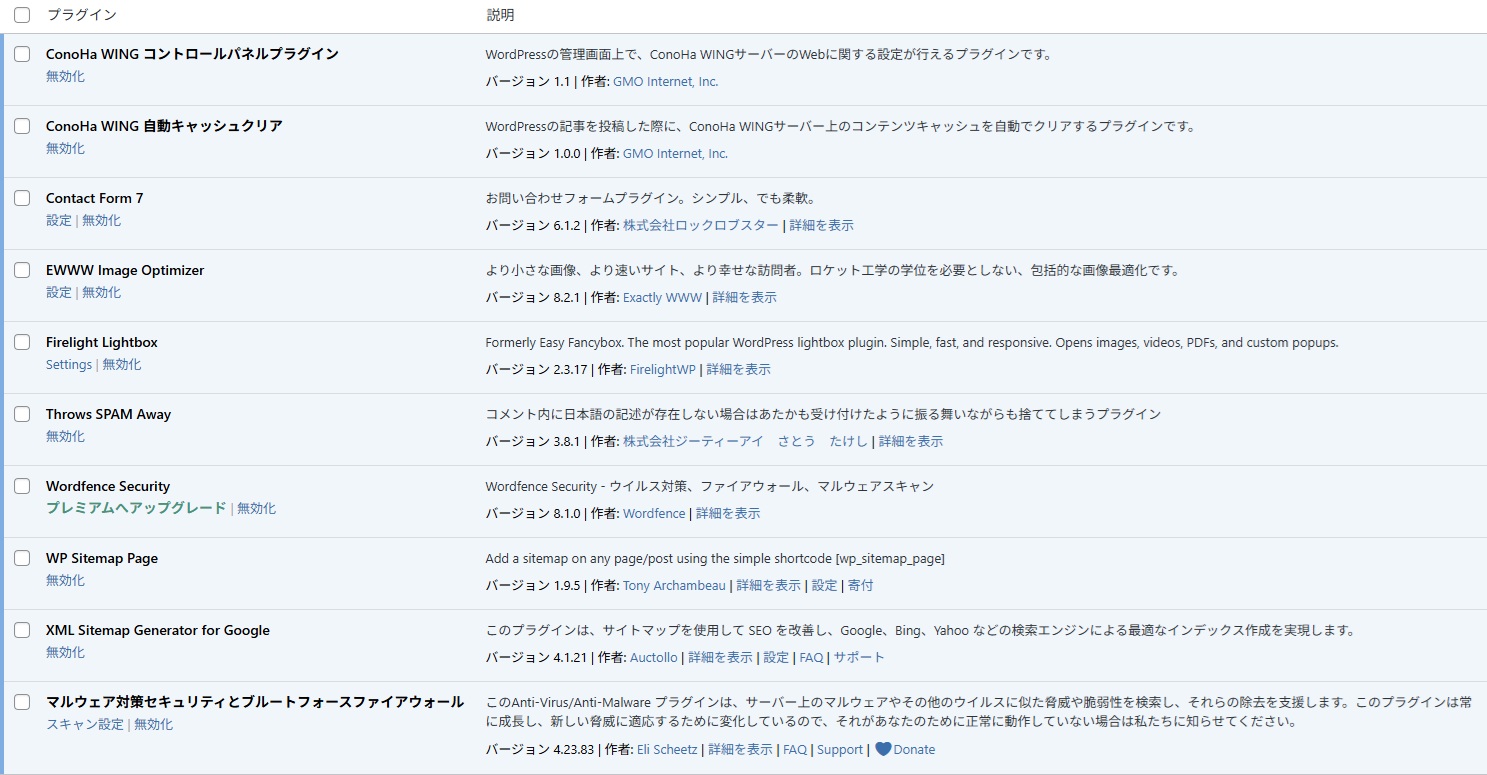This screenshot has height=775, width=1487.
Task: Deactivate ConoHa WING コントロールパネルプラグイン via 無効化
Action: (x=65, y=76)
